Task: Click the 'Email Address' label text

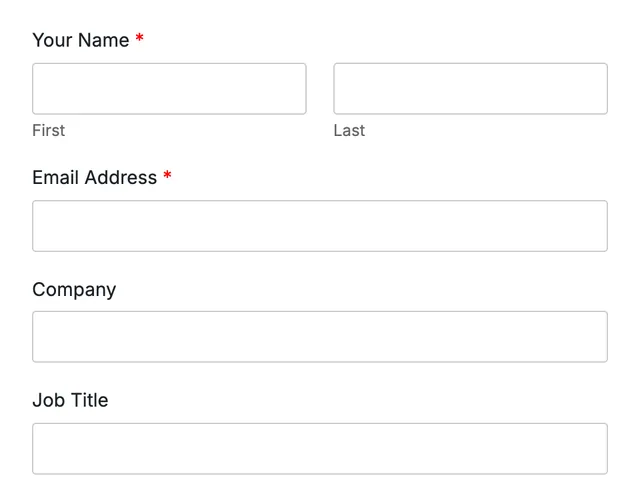Action: pyautogui.click(x=95, y=178)
